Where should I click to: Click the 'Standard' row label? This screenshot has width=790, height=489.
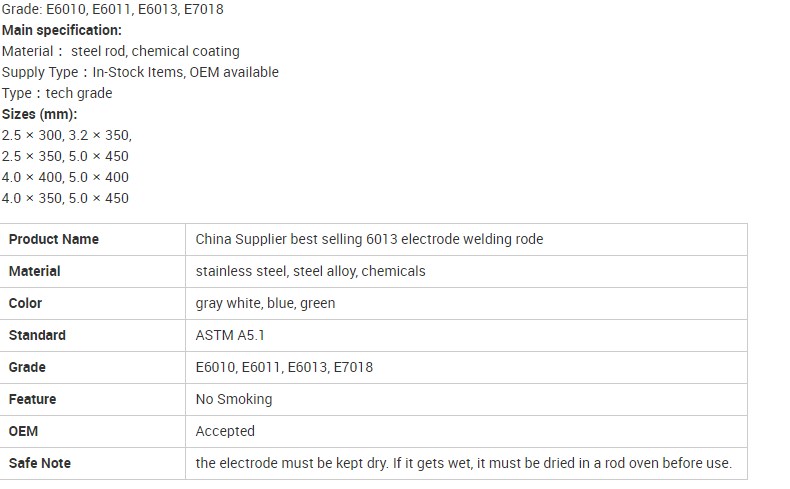click(x=38, y=335)
